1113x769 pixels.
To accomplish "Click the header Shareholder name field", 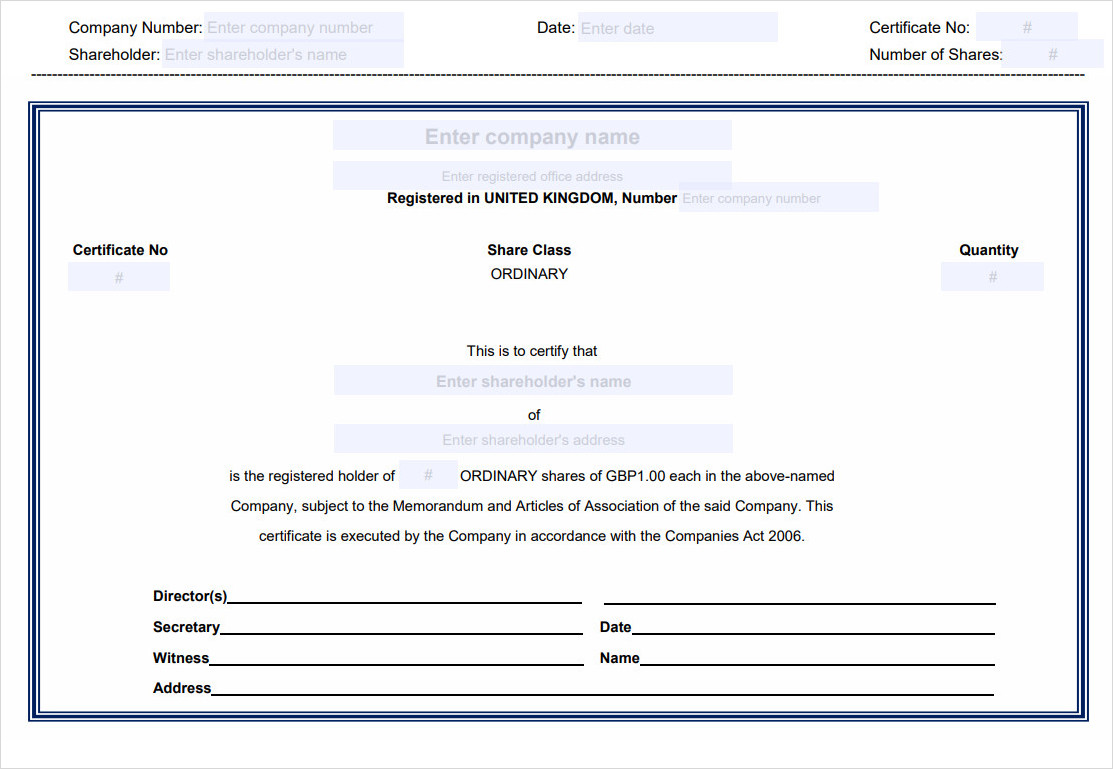I will click(x=283, y=54).
